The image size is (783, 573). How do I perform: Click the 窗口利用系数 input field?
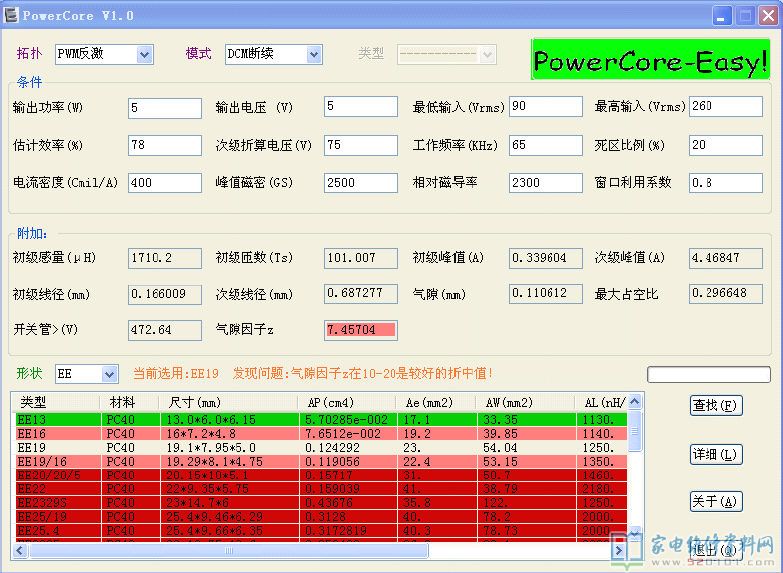click(726, 183)
